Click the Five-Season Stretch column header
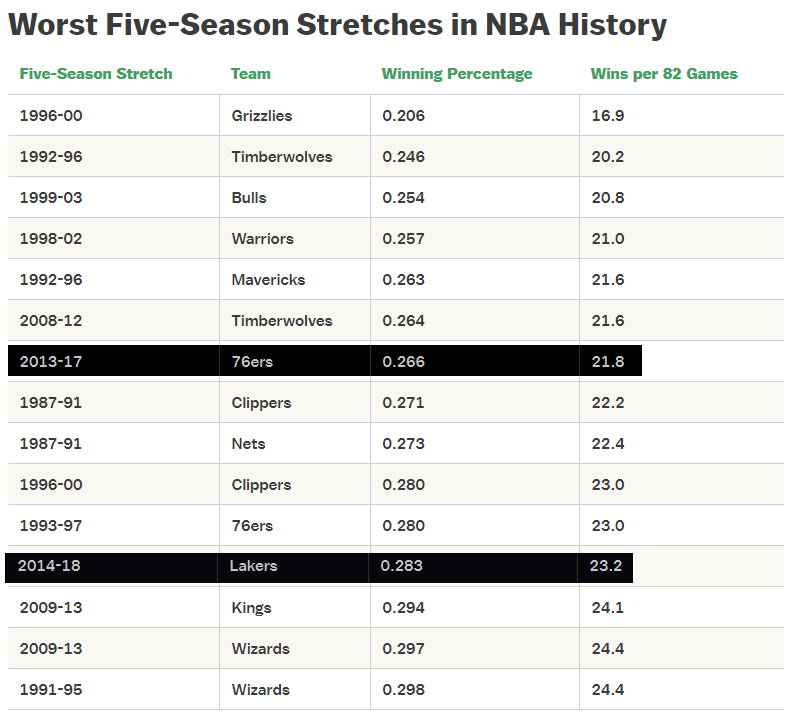Viewport: 787px width, 716px height. 96,74
